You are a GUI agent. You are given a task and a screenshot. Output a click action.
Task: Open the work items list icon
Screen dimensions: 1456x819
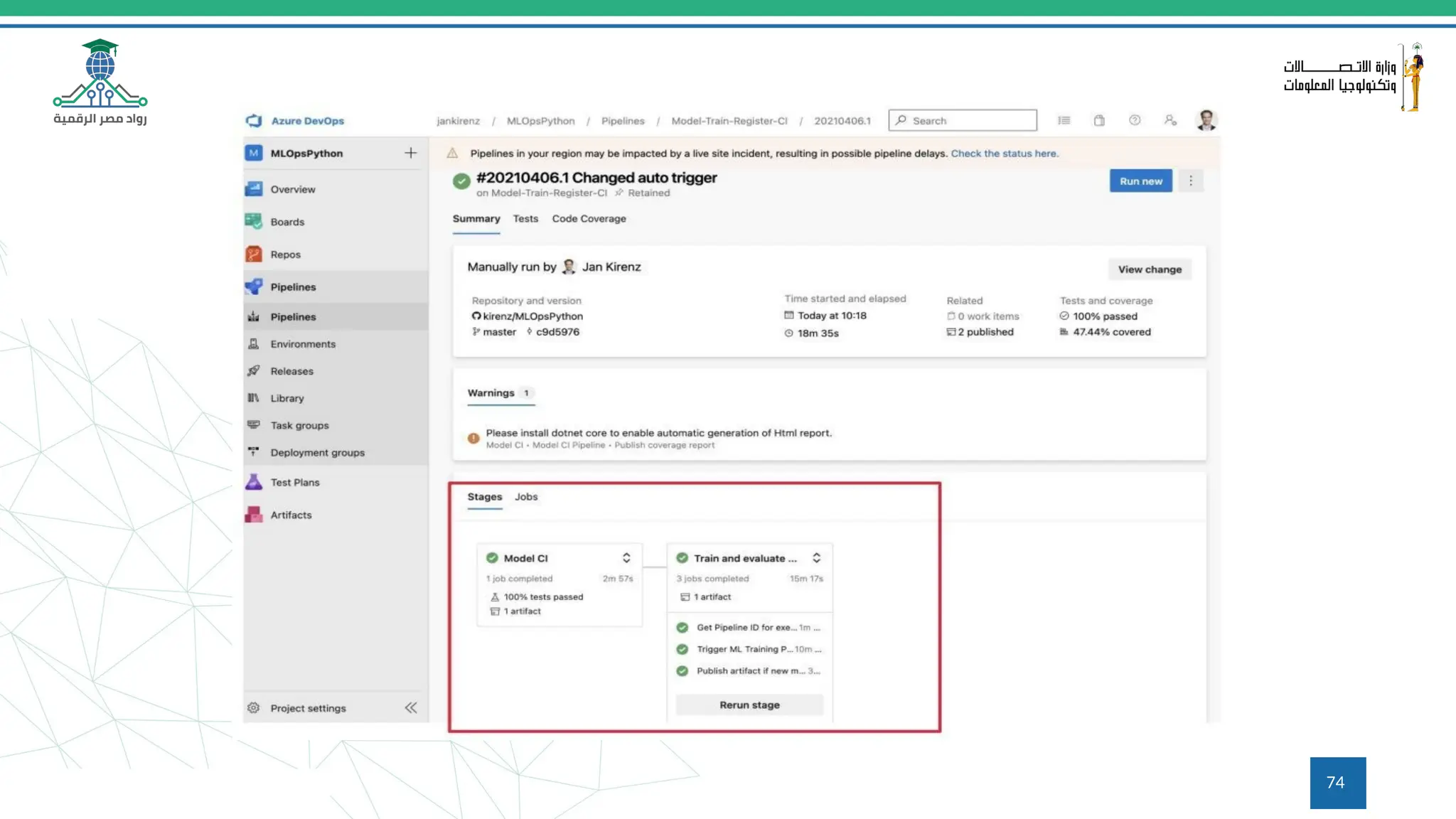1064,121
